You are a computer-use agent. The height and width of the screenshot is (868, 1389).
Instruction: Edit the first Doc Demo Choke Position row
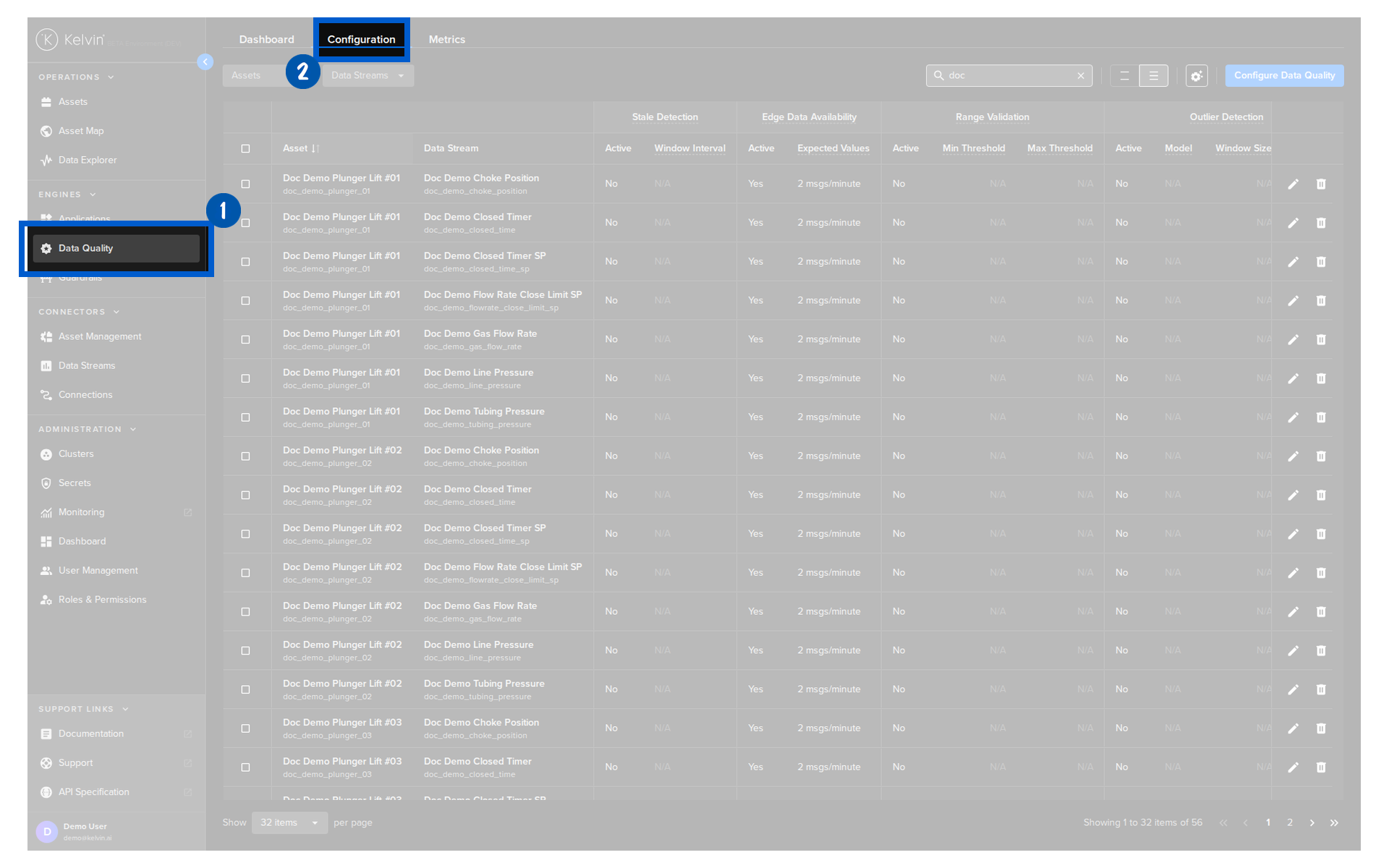pos(1293,184)
